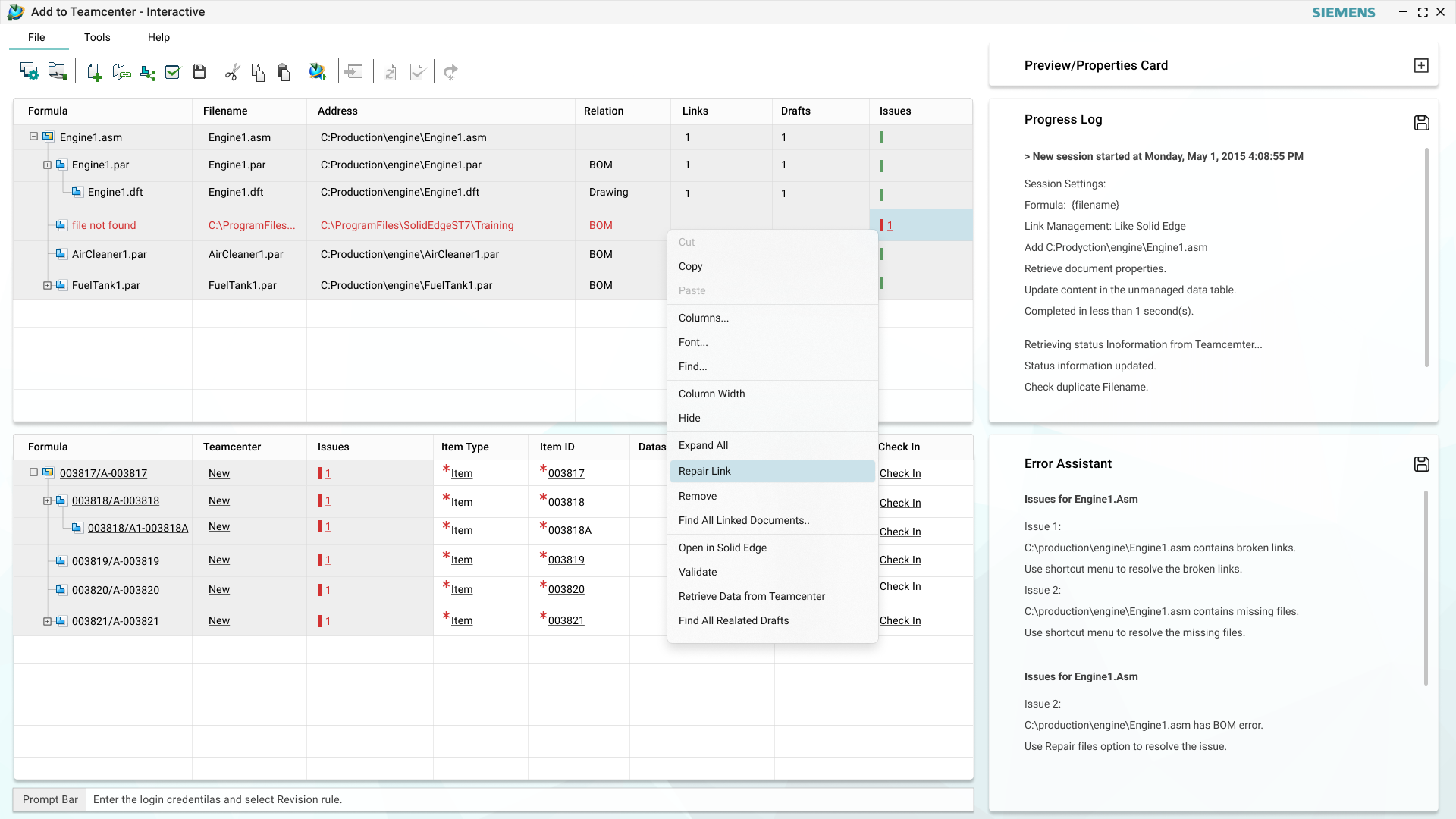
Task: Open the 003817/A-003817 link
Action: pos(103,473)
